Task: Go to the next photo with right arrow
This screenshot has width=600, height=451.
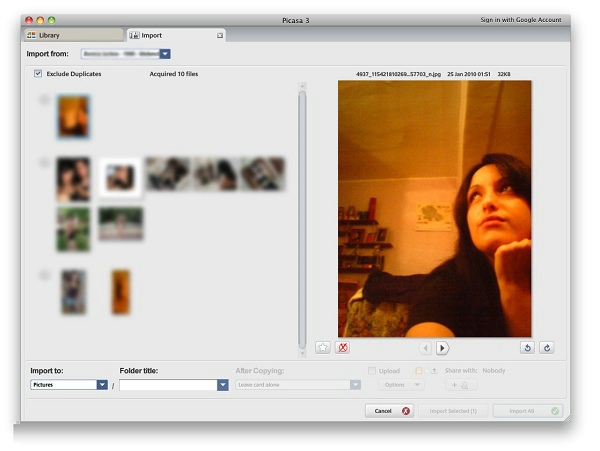Action: pos(442,348)
